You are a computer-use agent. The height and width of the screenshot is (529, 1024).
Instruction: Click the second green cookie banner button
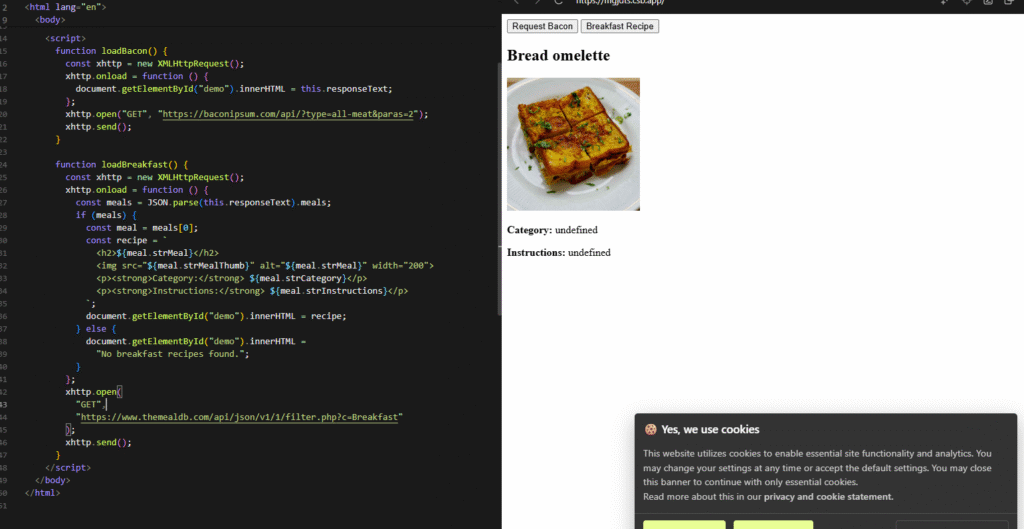[x=773, y=524]
